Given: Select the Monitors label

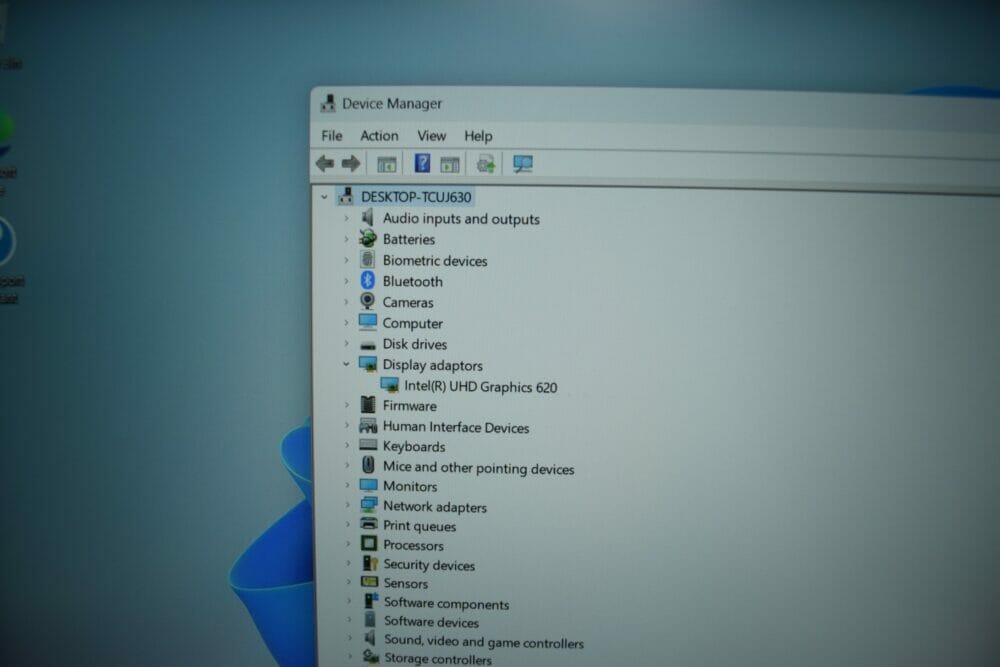Looking at the screenshot, I should coord(410,487).
